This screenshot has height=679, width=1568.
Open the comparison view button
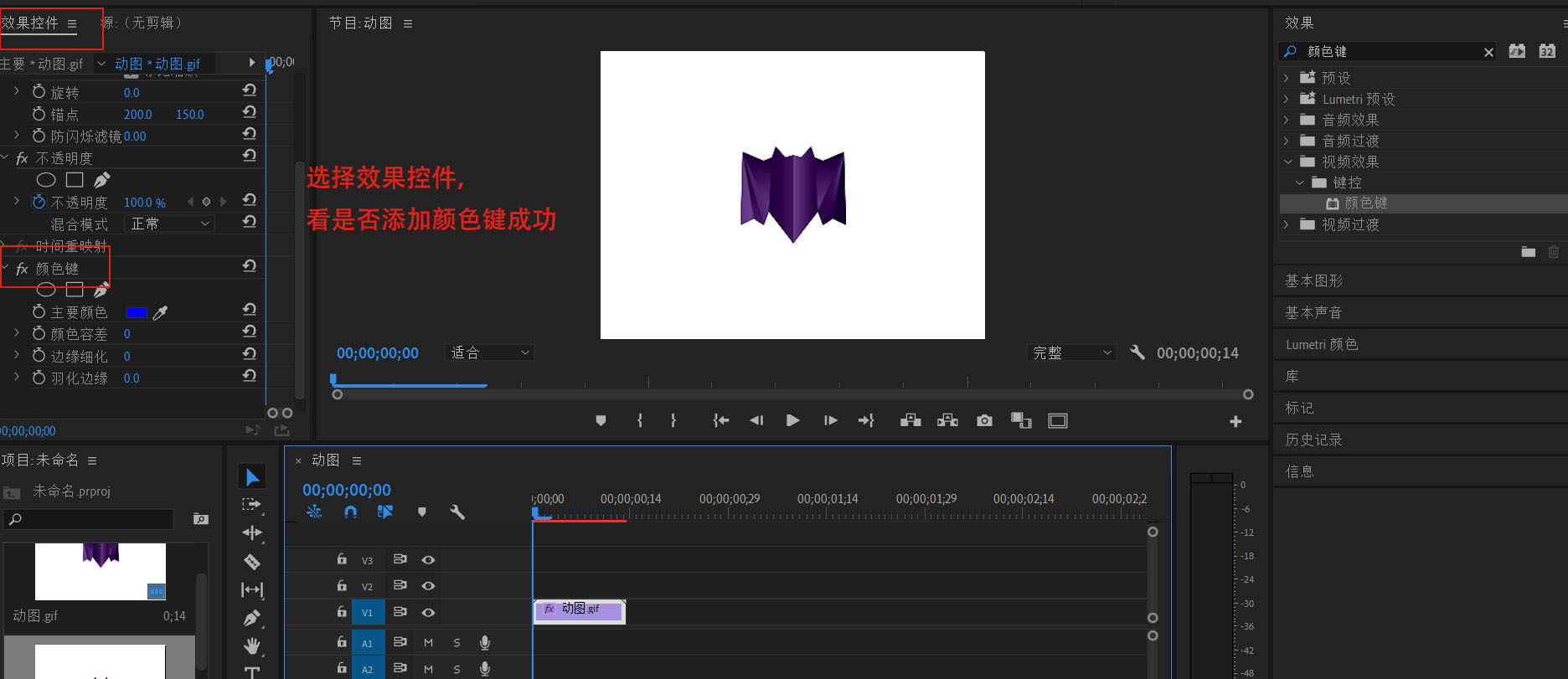pos(1021,420)
